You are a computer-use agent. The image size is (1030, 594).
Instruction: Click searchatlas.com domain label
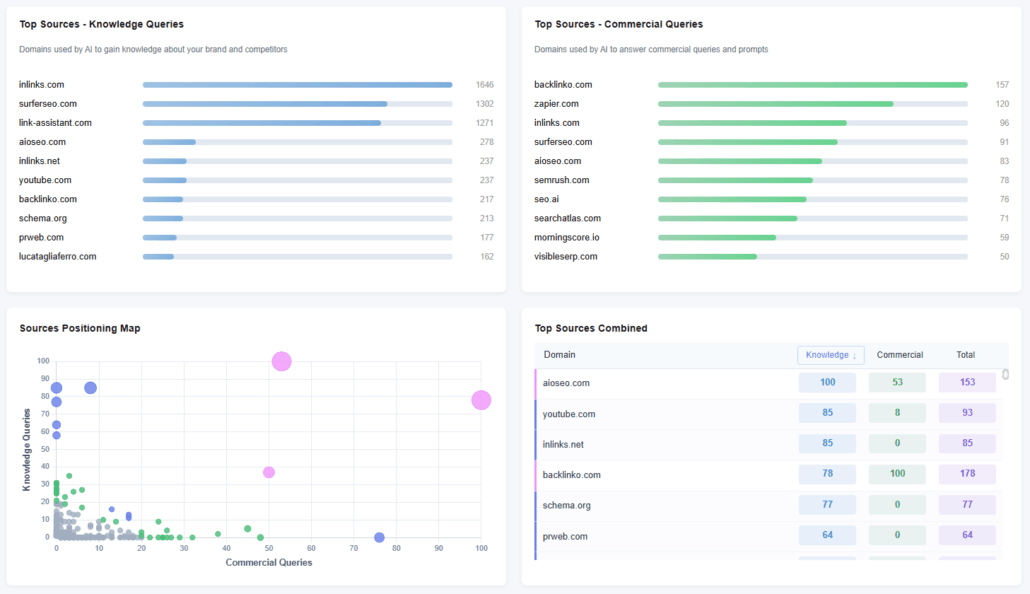coord(568,218)
